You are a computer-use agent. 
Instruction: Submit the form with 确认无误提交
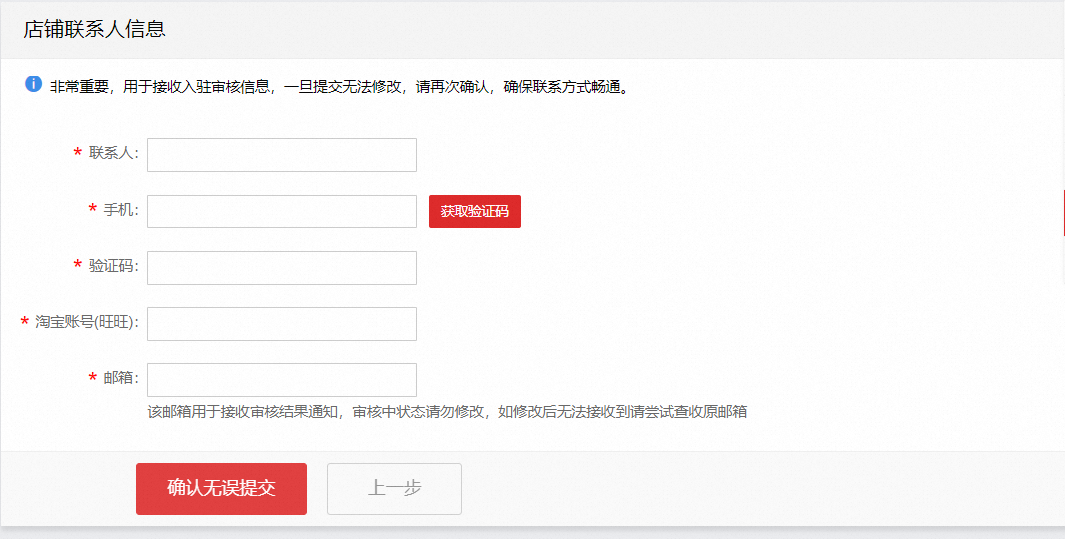pos(221,488)
